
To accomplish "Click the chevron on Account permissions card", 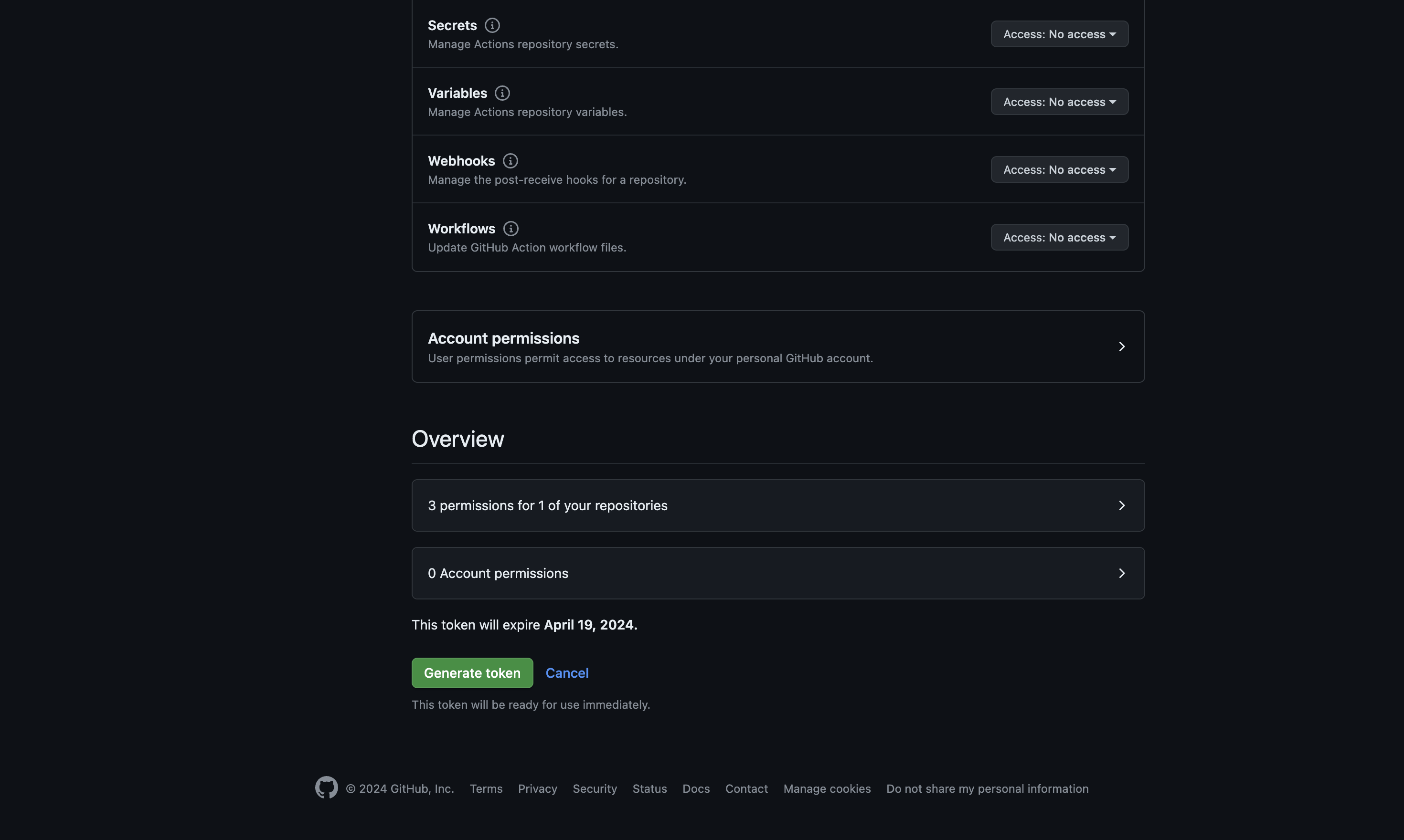I will (x=1122, y=346).
